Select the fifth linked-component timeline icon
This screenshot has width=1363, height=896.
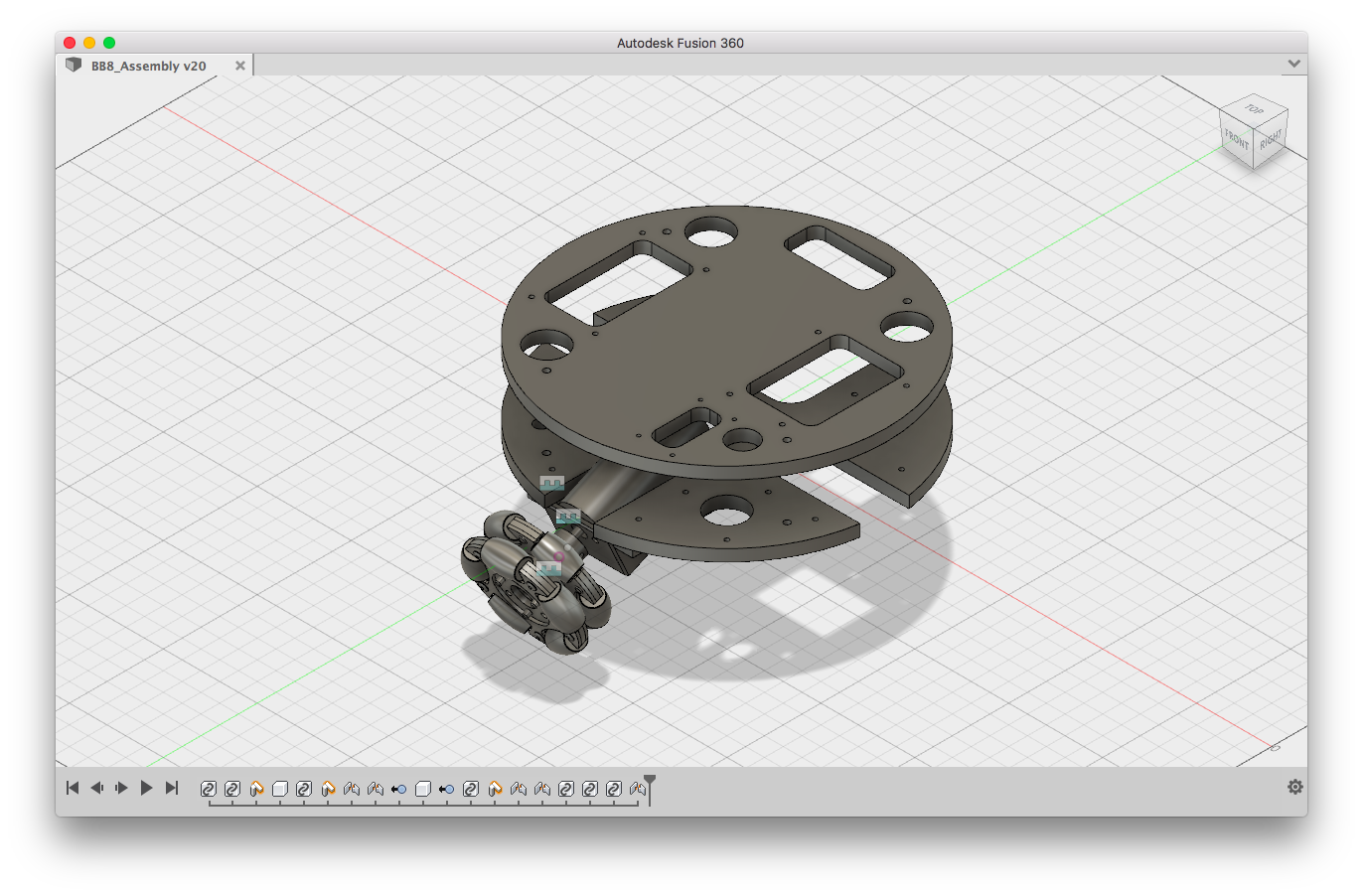pos(566,789)
